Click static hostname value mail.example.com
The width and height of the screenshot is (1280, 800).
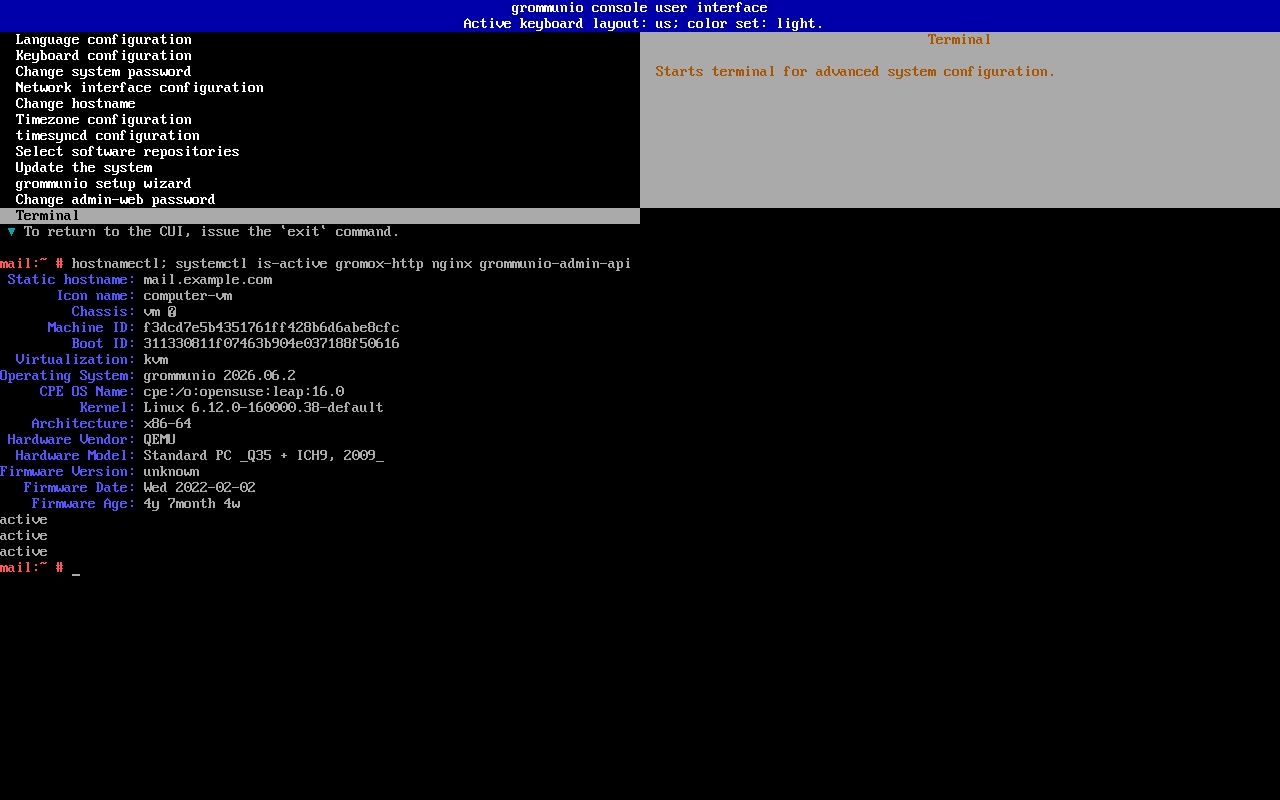pos(207,280)
